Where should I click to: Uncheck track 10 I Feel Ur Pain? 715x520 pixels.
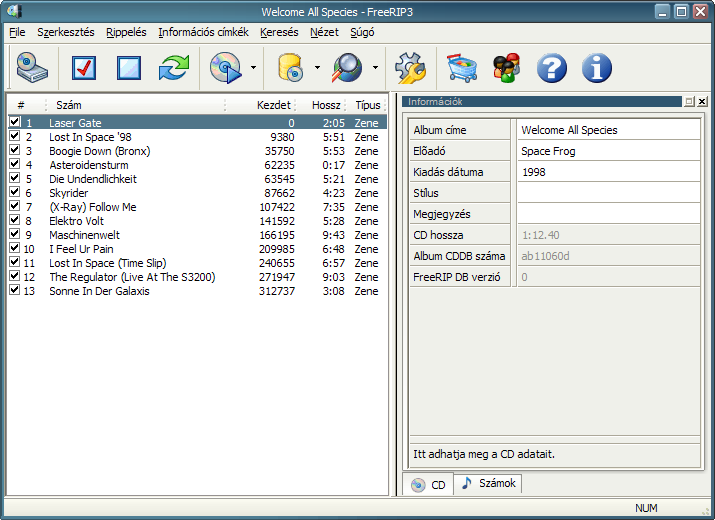pos(15,248)
